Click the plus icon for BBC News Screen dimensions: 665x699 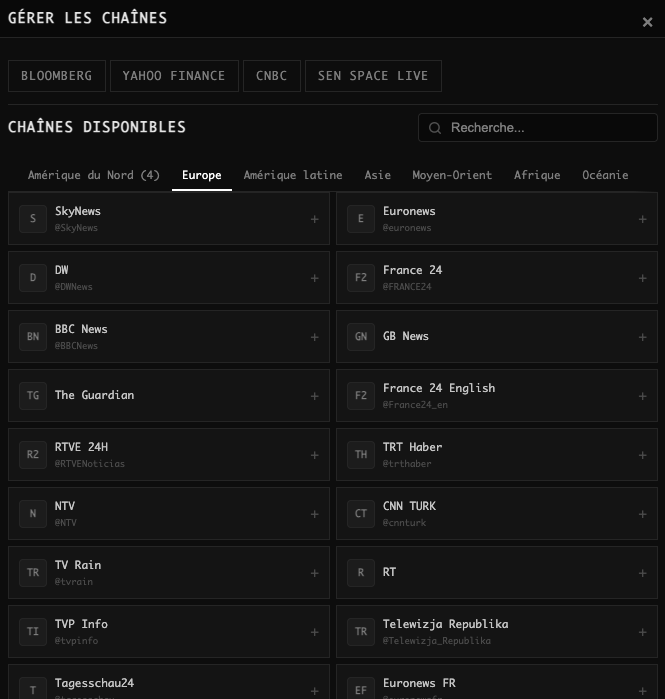pyautogui.click(x=314, y=337)
